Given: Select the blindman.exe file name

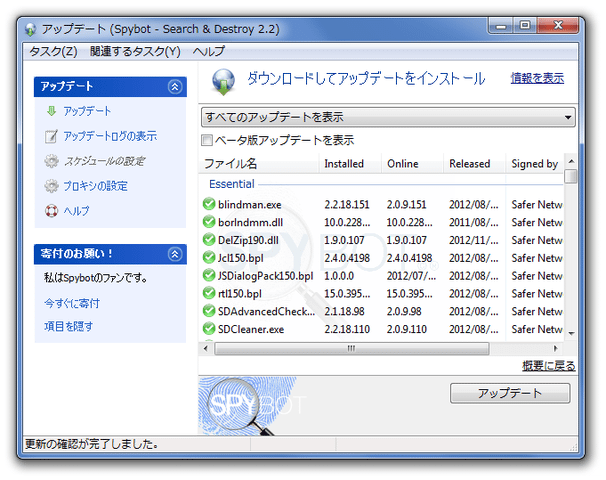Looking at the screenshot, I should [250, 204].
